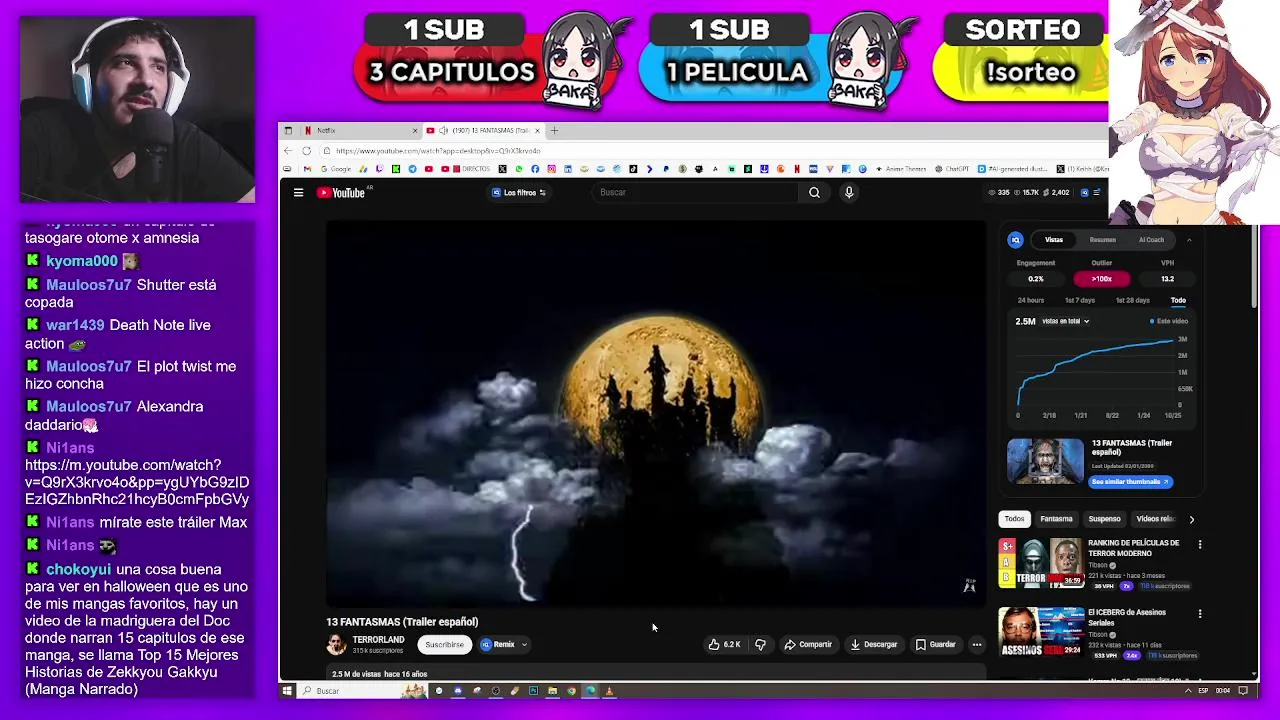Choose the 1st 7 days range

(x=1079, y=301)
